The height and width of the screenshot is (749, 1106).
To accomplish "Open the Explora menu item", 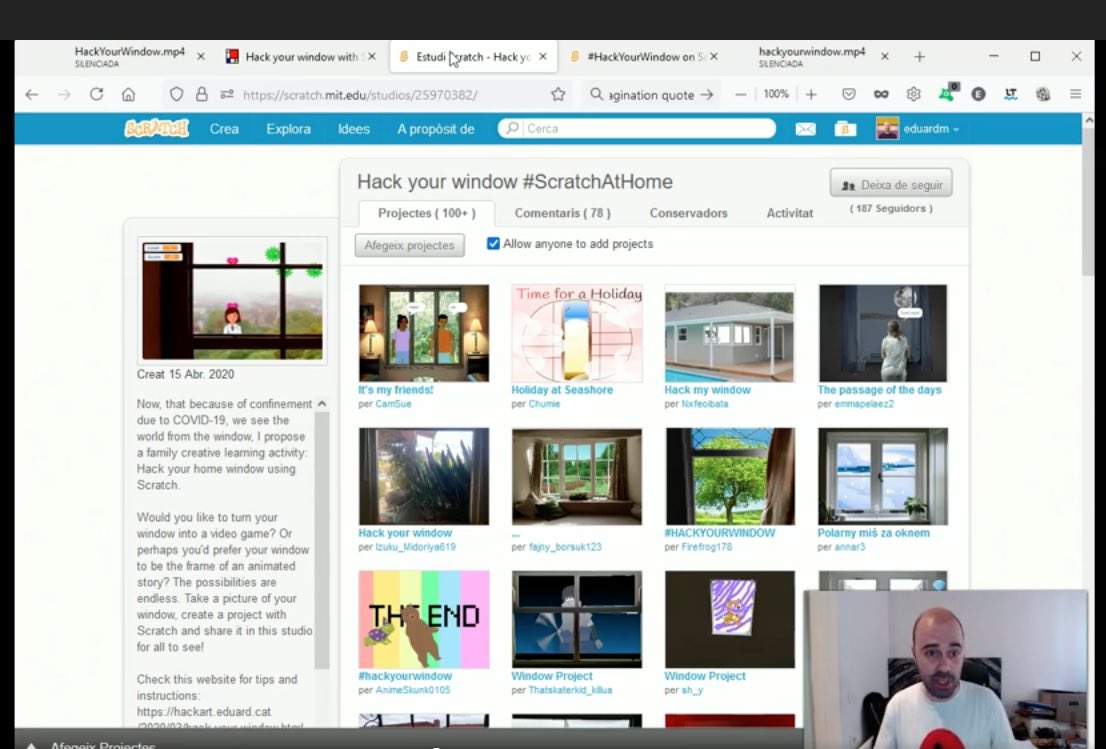I will click(288, 129).
